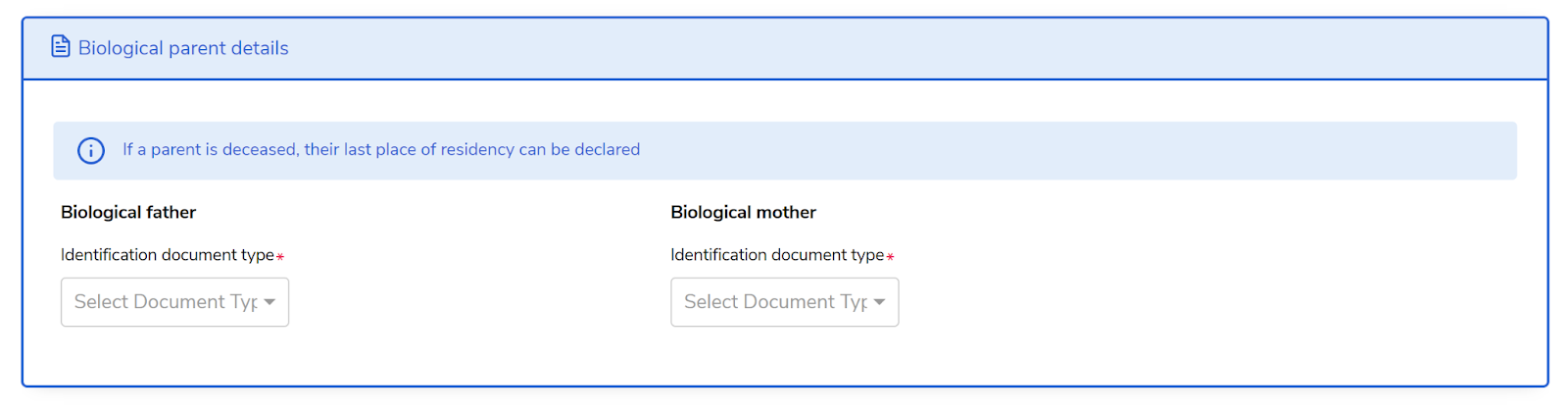The width and height of the screenshot is (1568, 413).
Task: Click the Biological parent details header title
Action: (183, 48)
